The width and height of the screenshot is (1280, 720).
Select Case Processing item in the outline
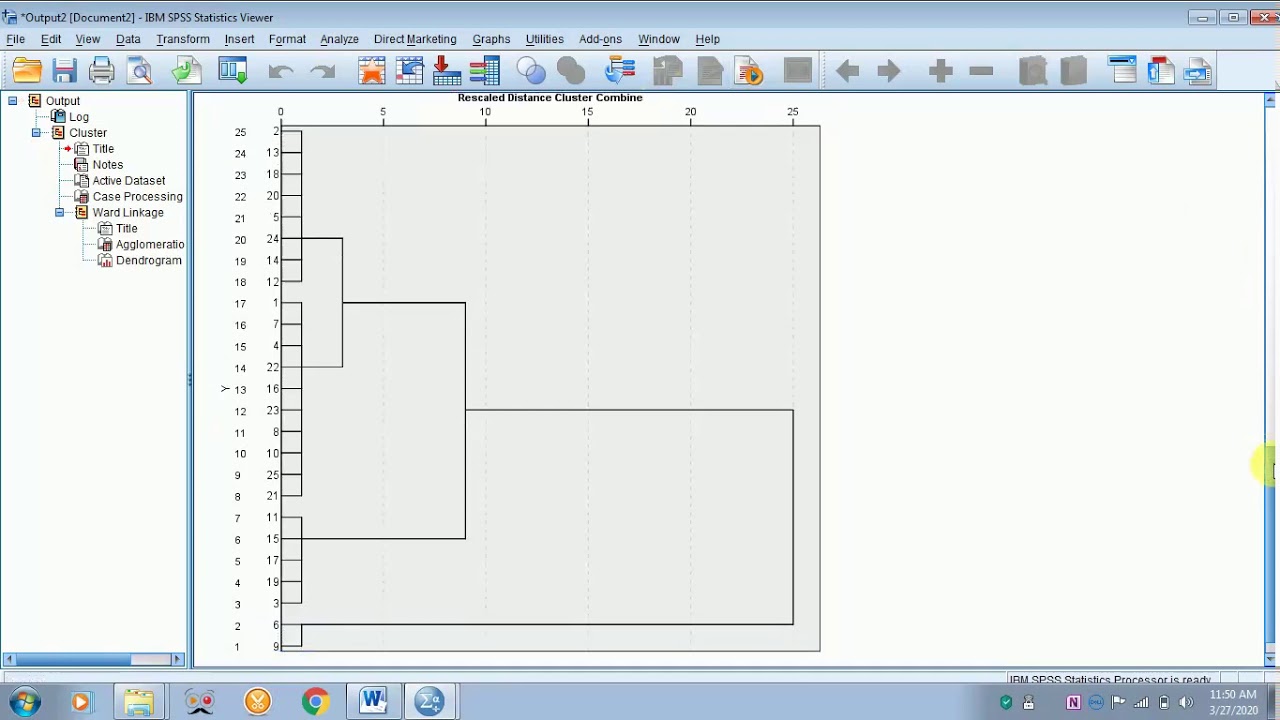(137, 197)
